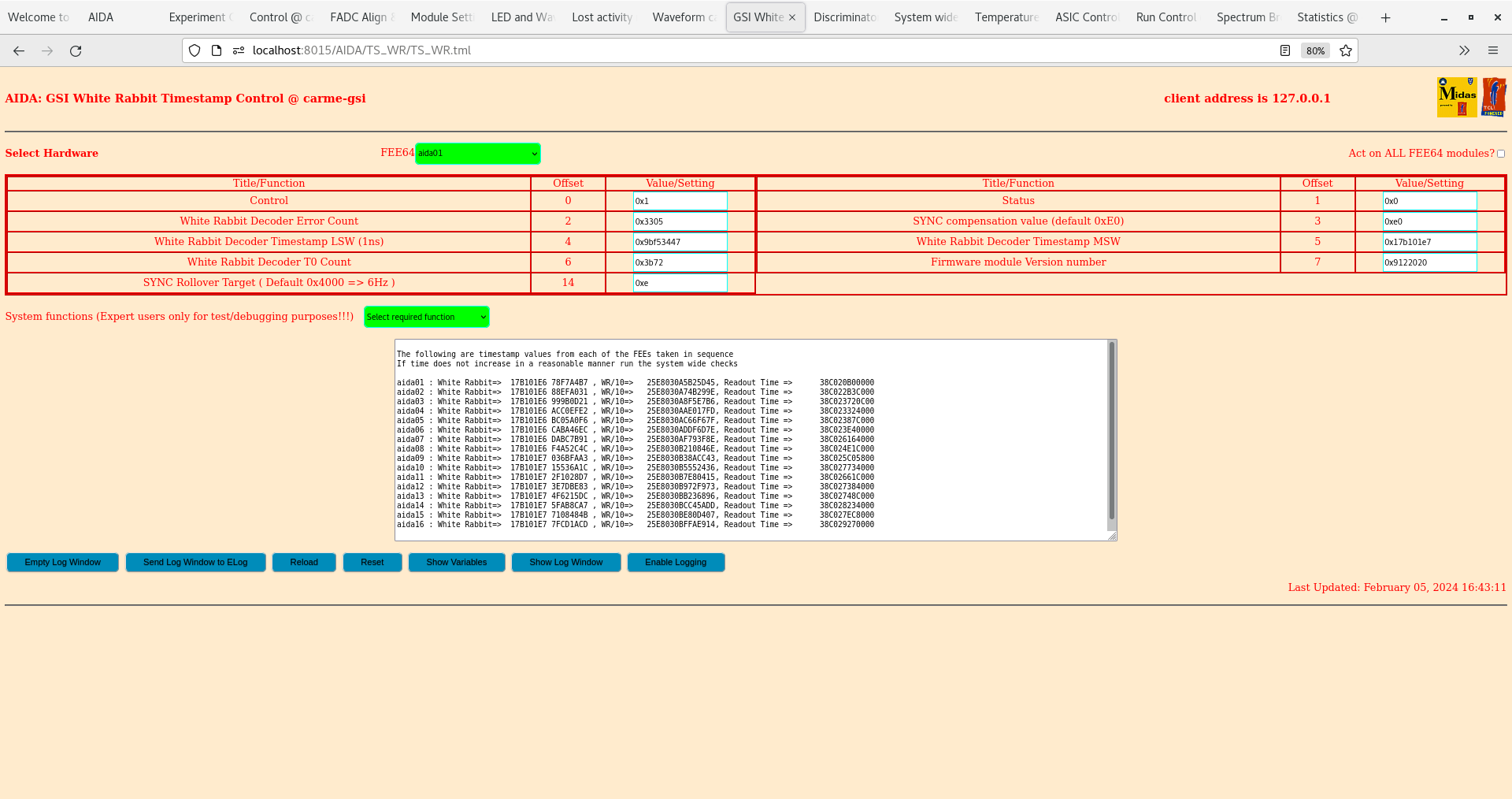Expand the toolbar overflow chevron
The image size is (1512, 799).
(x=1464, y=50)
